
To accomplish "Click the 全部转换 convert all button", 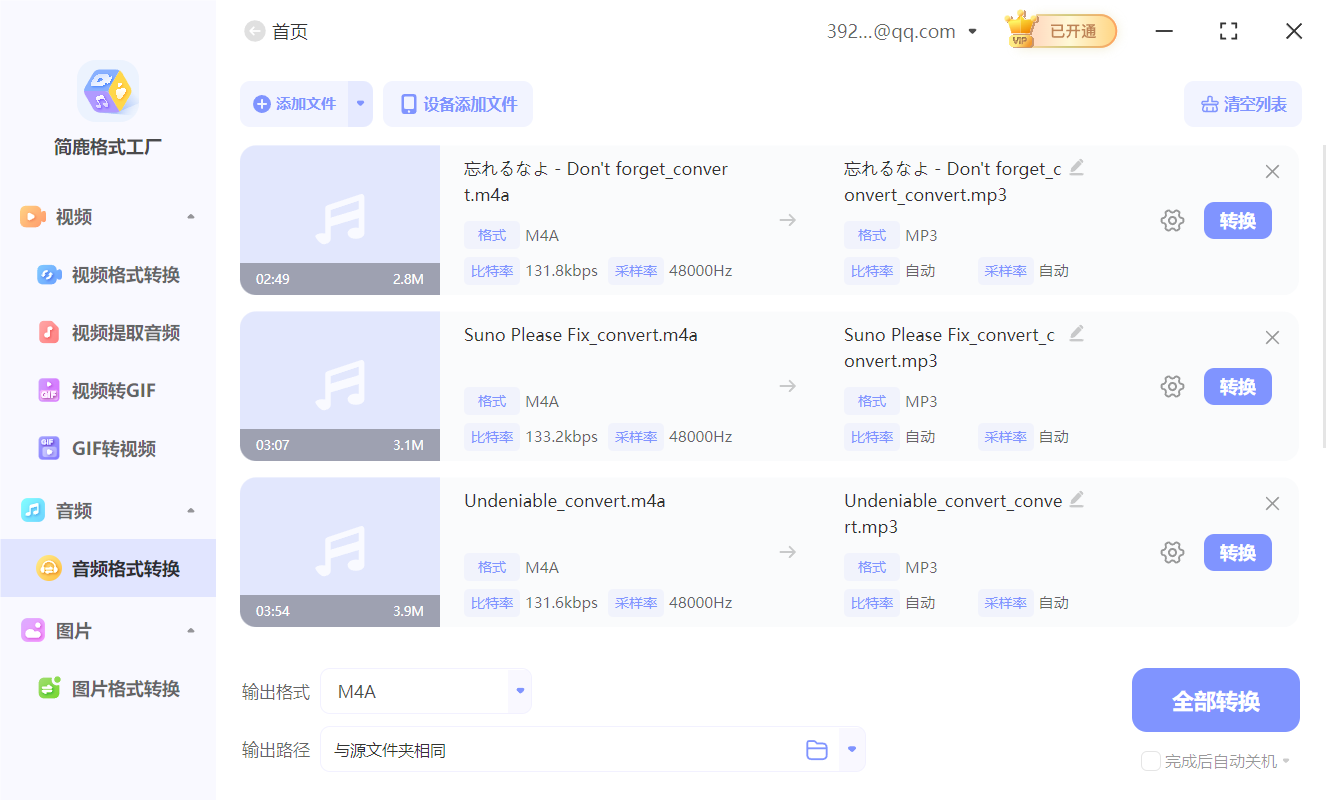I will 1215,700.
